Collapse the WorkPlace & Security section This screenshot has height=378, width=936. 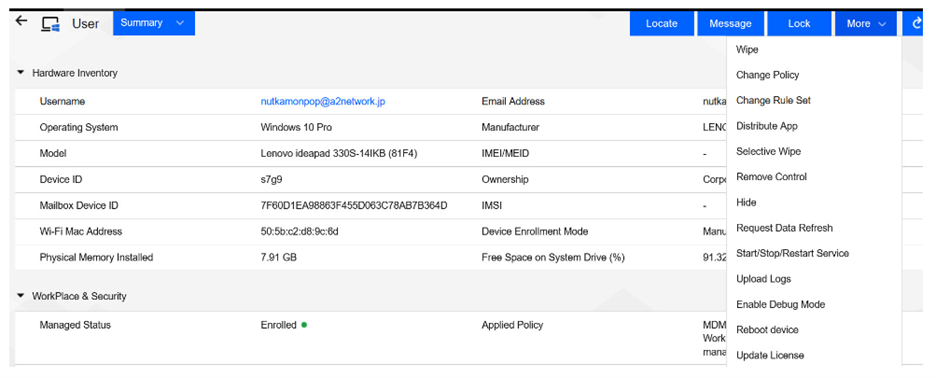pyautogui.click(x=20, y=296)
